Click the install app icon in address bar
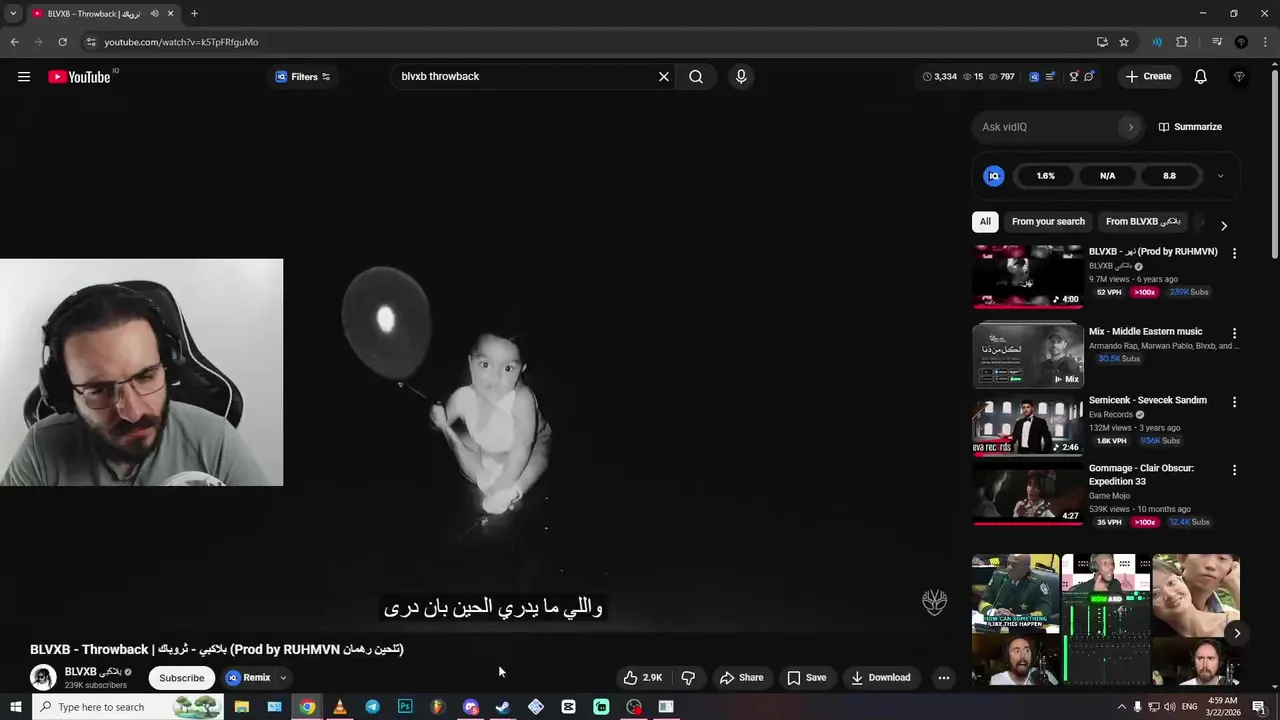The image size is (1280, 720). tap(1102, 42)
